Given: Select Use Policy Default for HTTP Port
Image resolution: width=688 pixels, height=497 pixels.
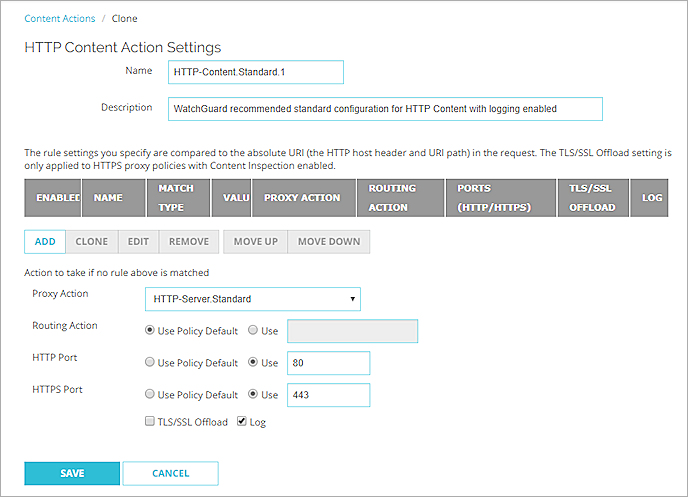Looking at the screenshot, I should click(x=150, y=362).
